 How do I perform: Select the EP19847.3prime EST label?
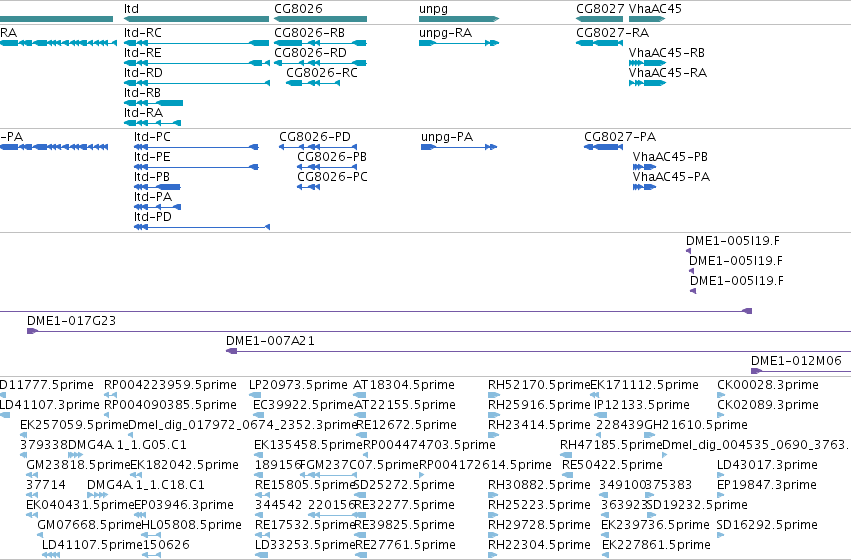(767, 486)
